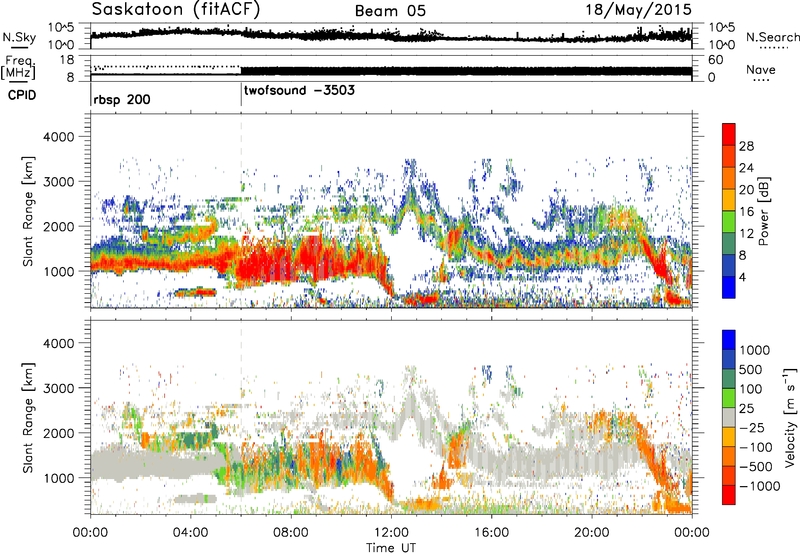Click the '04:00' time axis tick label

click(x=191, y=532)
